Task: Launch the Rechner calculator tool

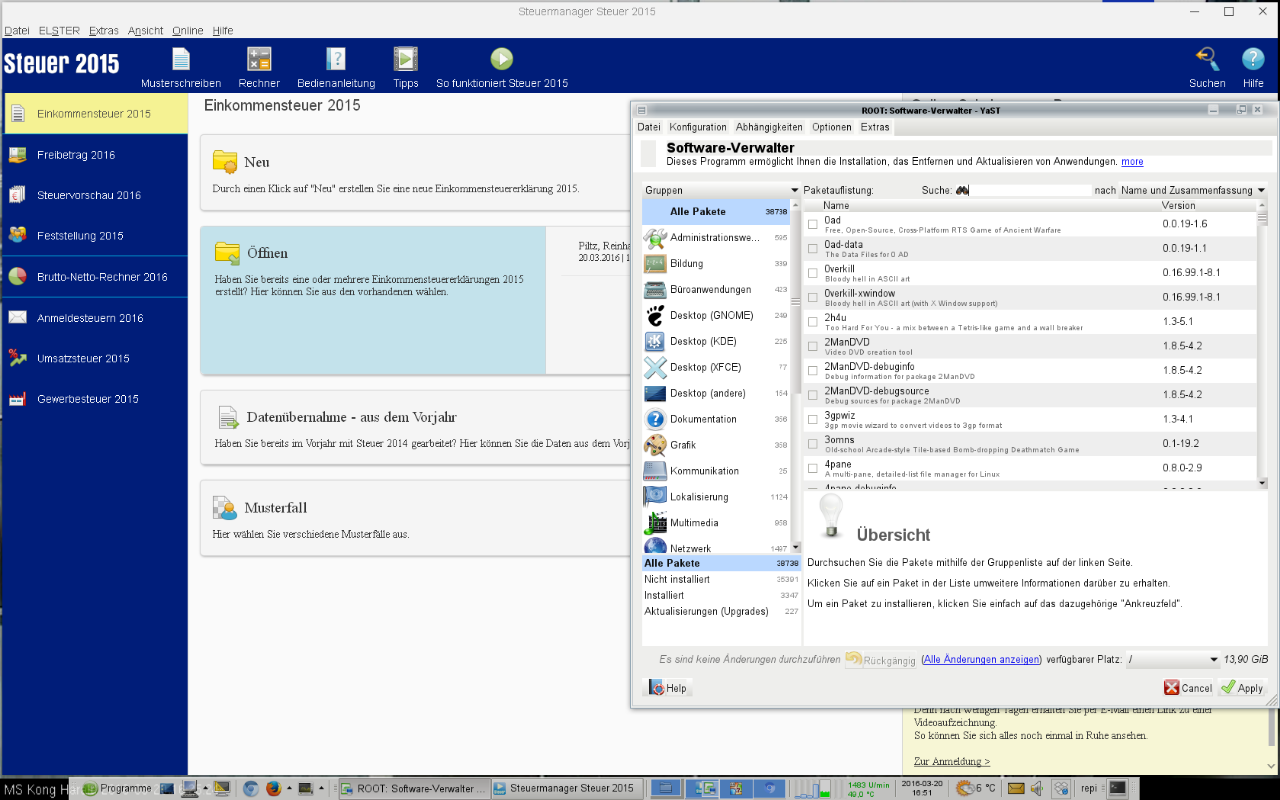Action: [x=259, y=68]
